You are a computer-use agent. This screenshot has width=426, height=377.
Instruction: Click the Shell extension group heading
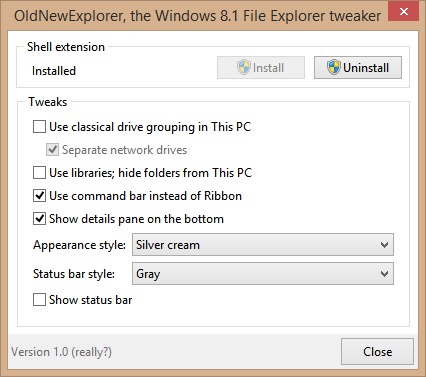pyautogui.click(x=66, y=47)
